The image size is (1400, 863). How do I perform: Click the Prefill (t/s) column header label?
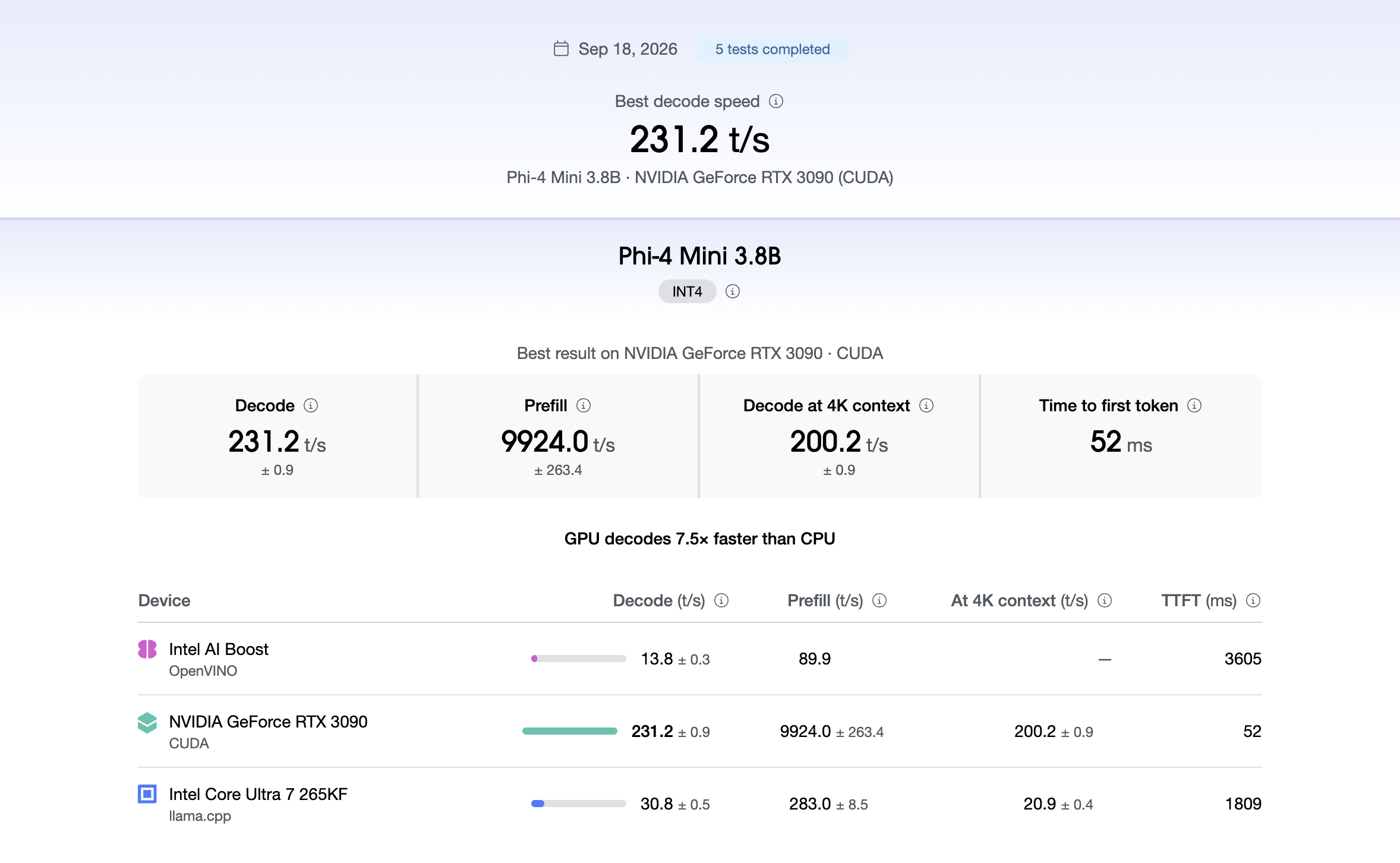pos(825,600)
